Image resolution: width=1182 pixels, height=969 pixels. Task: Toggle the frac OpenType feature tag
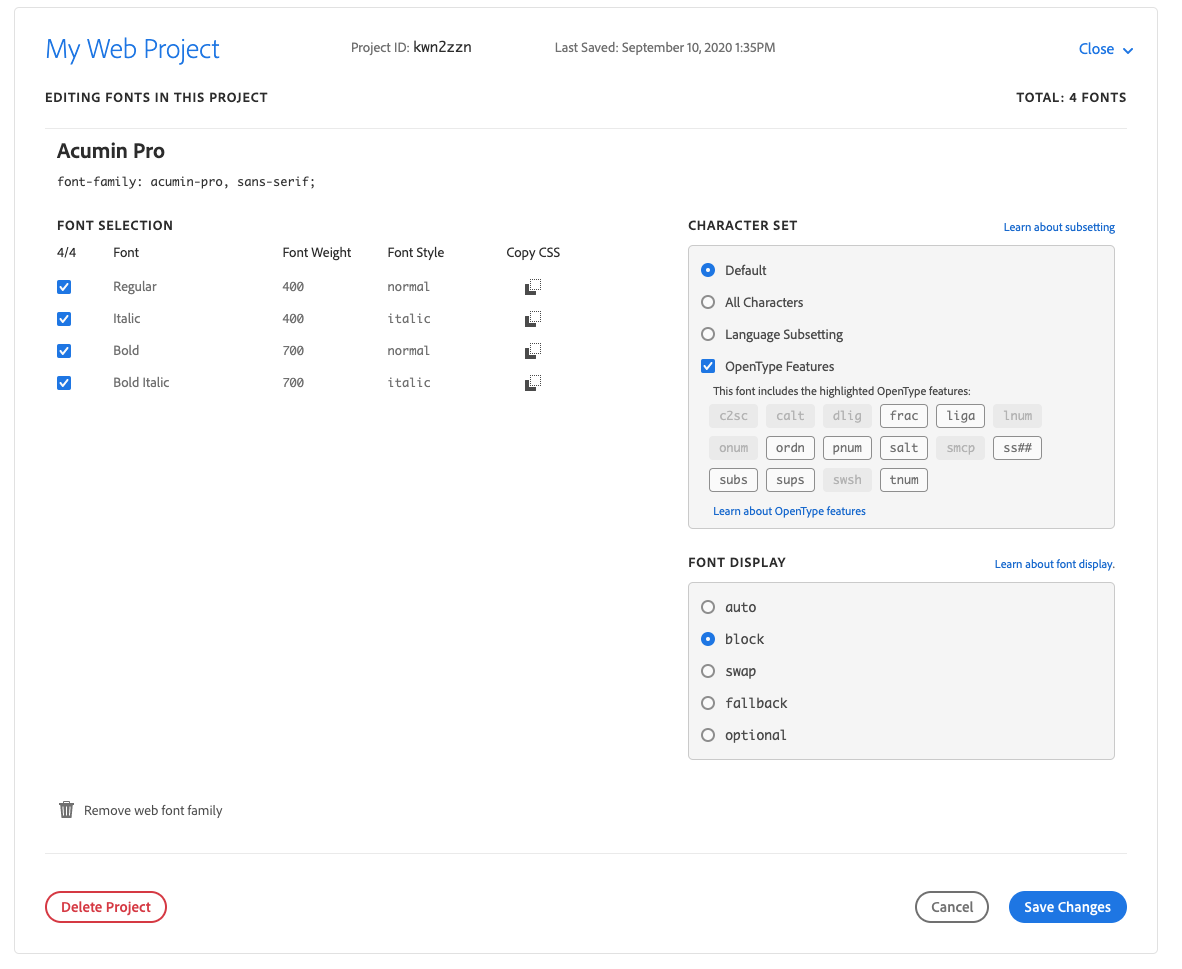[904, 416]
